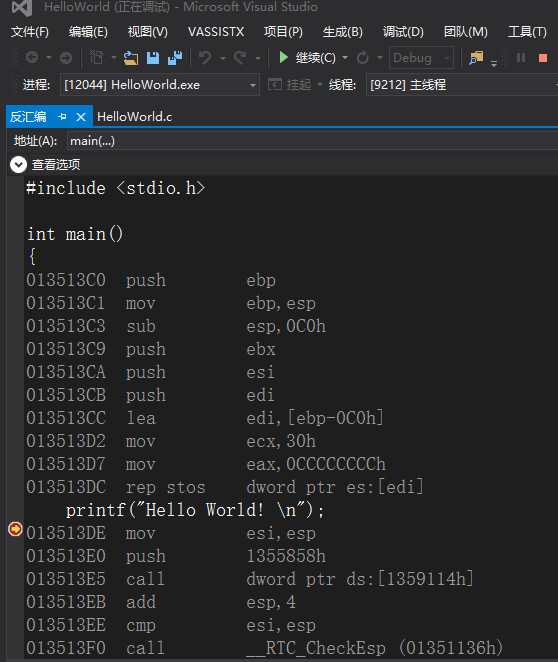Click the restart debugging icon
Viewport: 558px width, 662px height.
[362, 57]
